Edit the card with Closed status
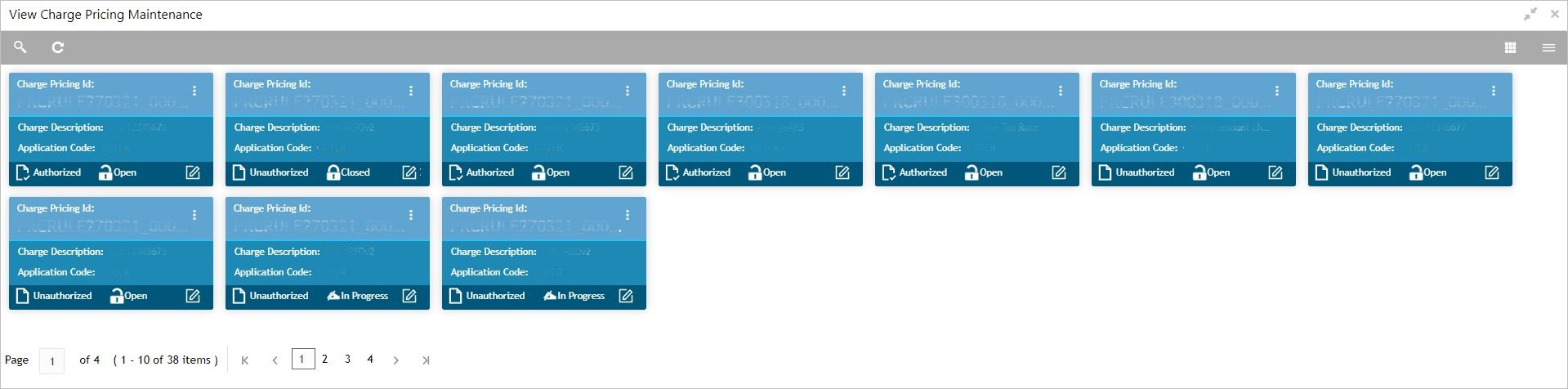Viewport: 1568px width, 389px height. (x=409, y=172)
